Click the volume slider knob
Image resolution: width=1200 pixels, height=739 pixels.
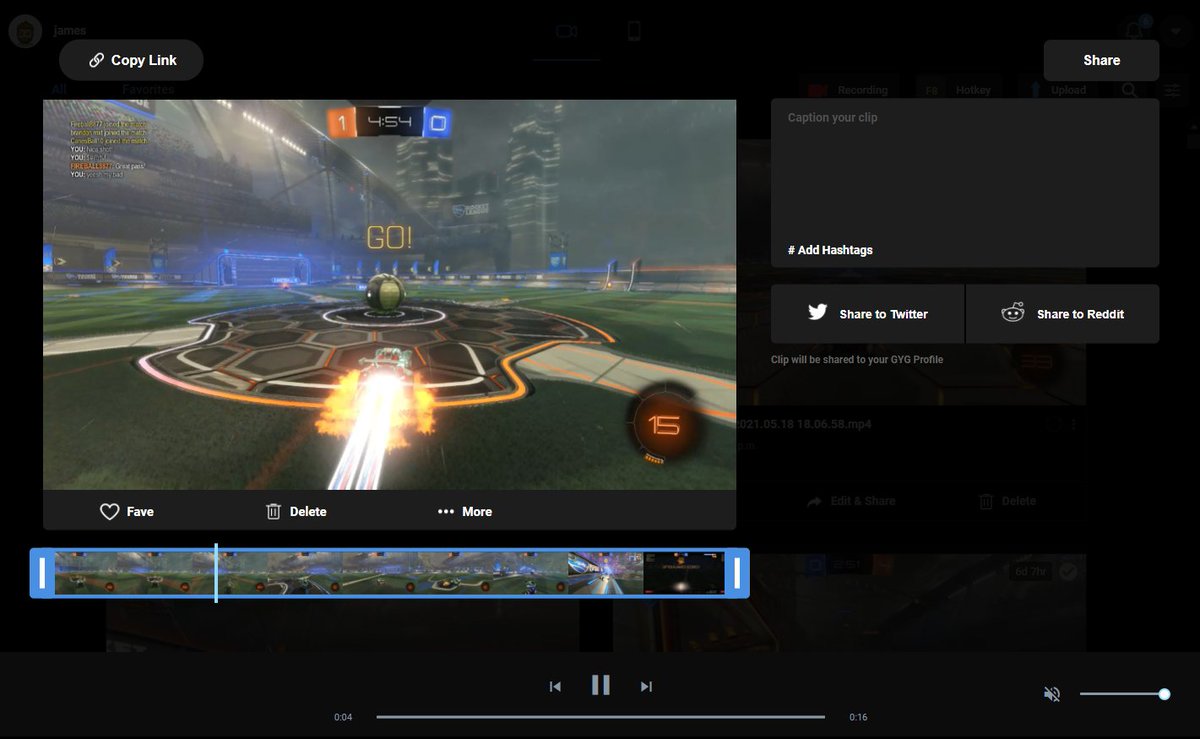point(1164,694)
